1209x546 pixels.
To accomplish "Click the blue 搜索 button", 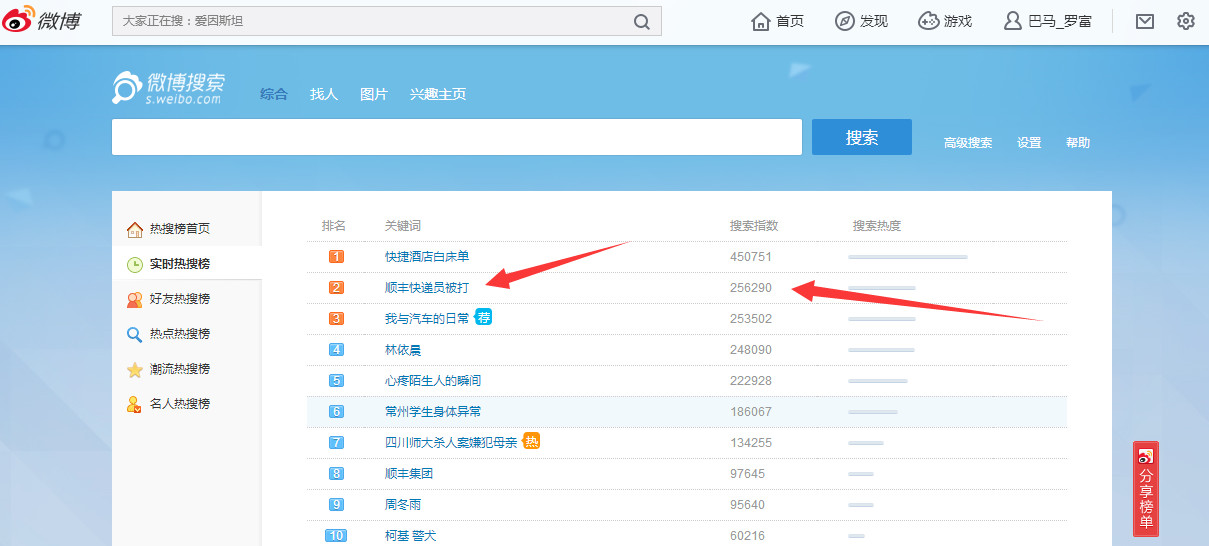I will click(x=862, y=137).
